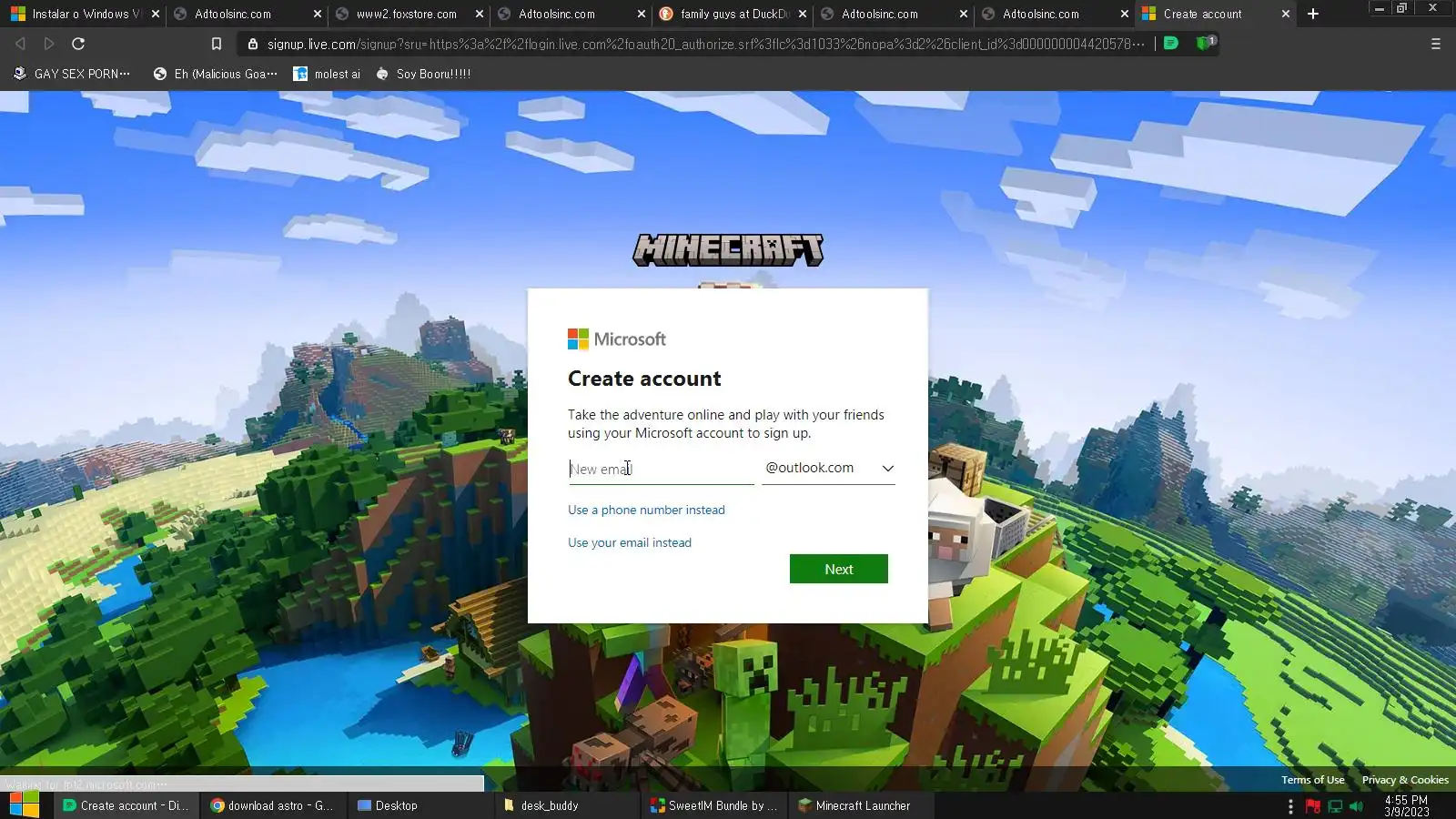1456x819 pixels.
Task: Click the padlock site security icon
Action: click(253, 44)
